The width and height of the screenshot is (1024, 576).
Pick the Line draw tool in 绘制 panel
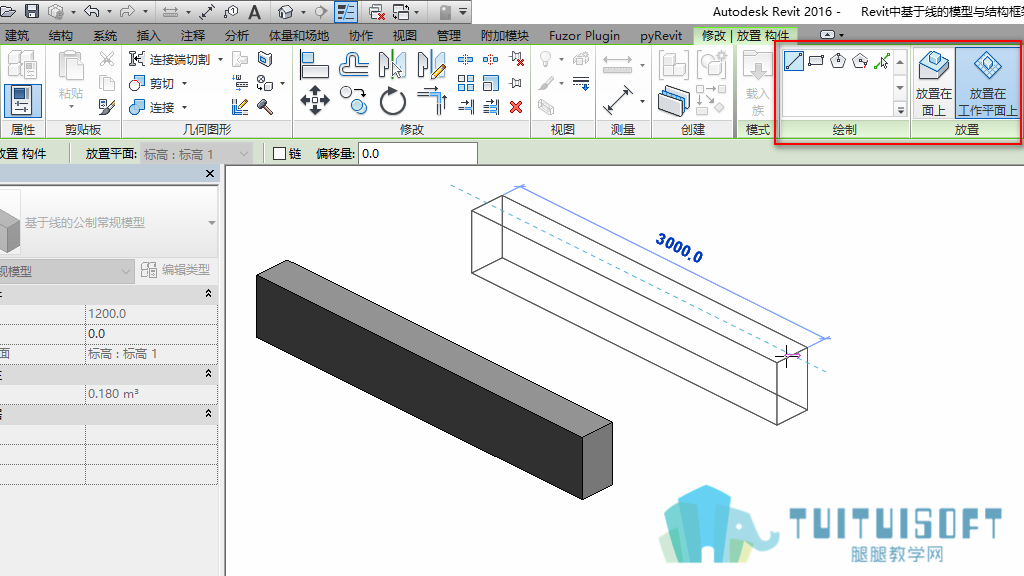[x=793, y=61]
